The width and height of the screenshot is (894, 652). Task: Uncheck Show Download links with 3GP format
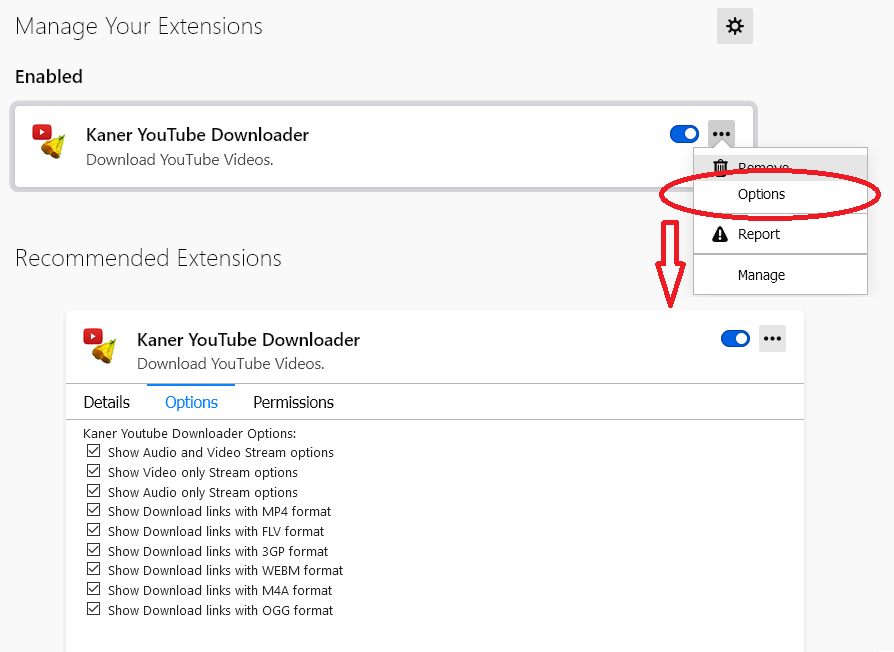(x=94, y=550)
